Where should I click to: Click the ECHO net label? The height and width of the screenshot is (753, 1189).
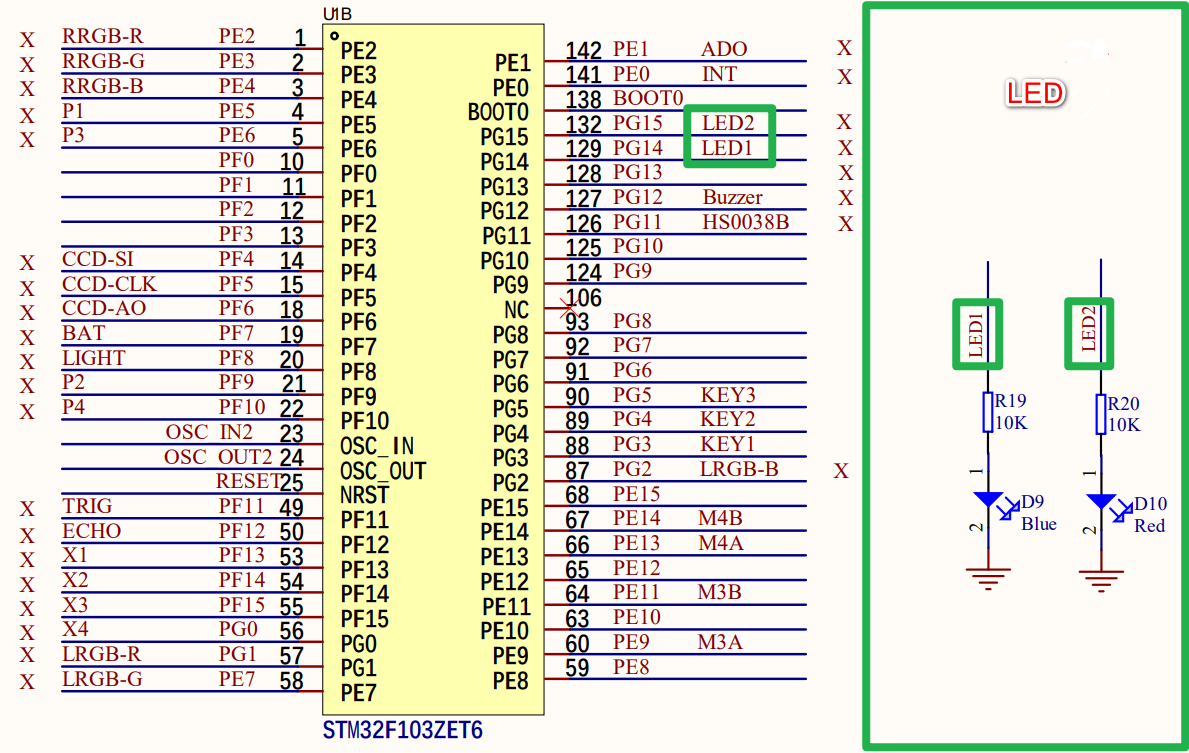click(91, 530)
